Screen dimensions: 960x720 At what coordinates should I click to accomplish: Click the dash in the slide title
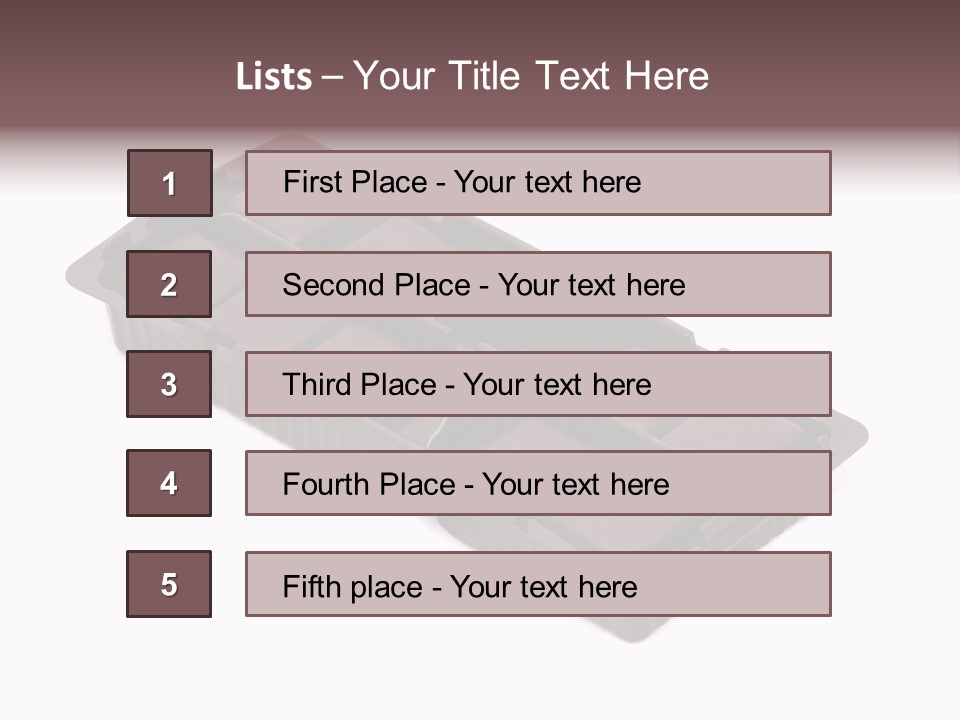pyautogui.click(x=332, y=78)
